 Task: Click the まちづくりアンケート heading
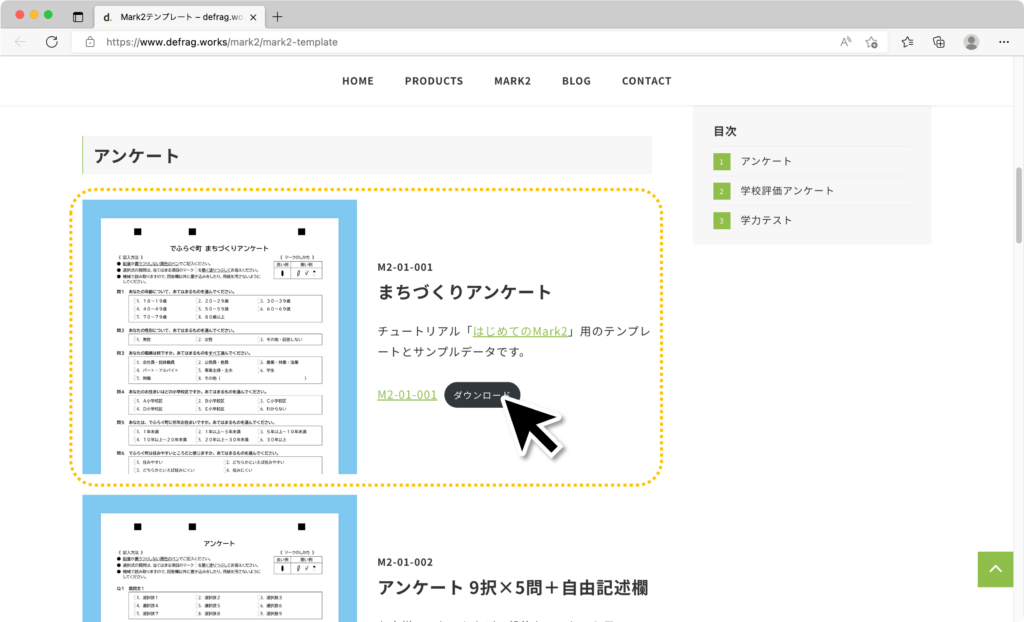tap(464, 291)
